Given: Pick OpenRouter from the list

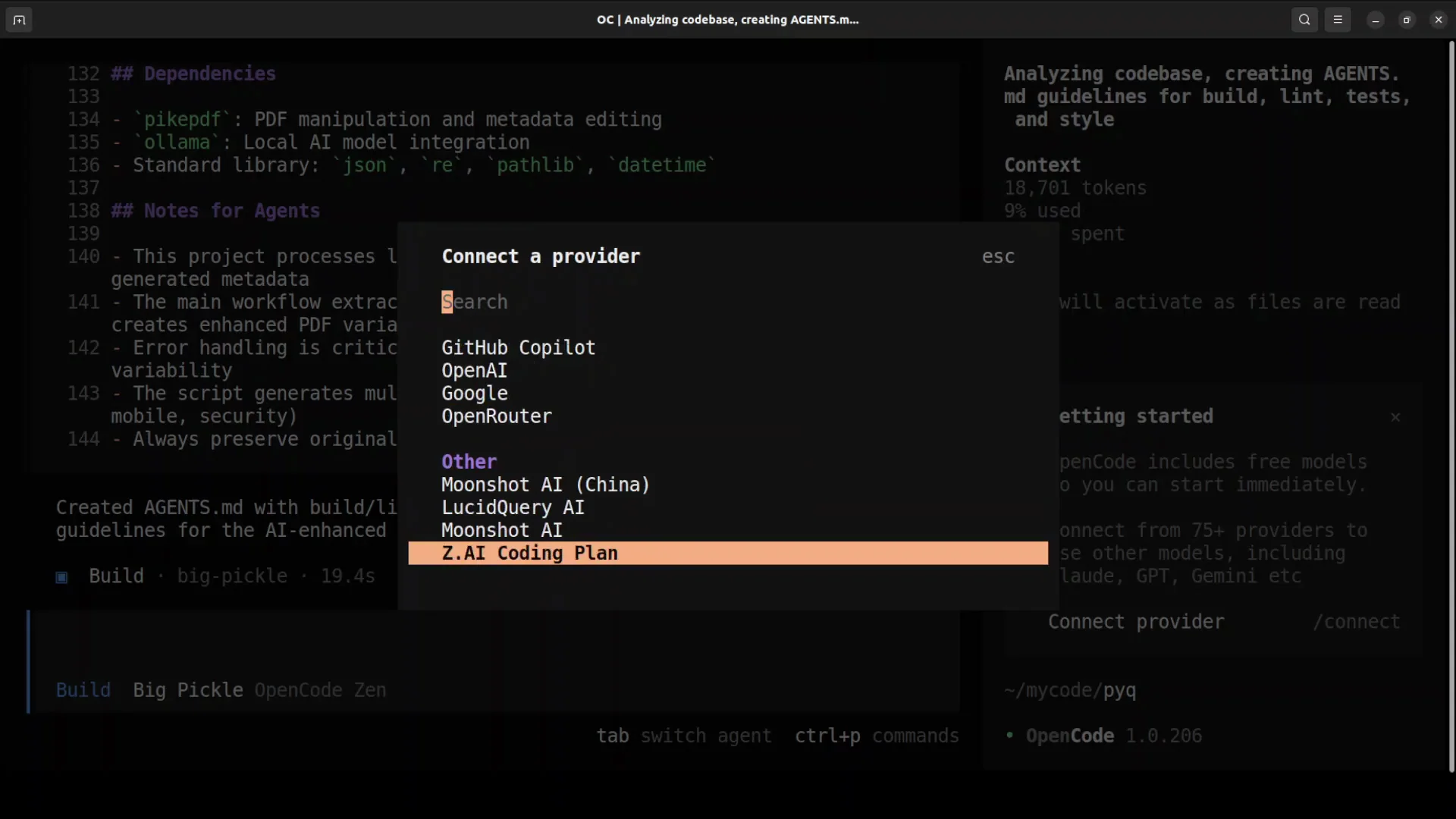Looking at the screenshot, I should tap(497, 416).
